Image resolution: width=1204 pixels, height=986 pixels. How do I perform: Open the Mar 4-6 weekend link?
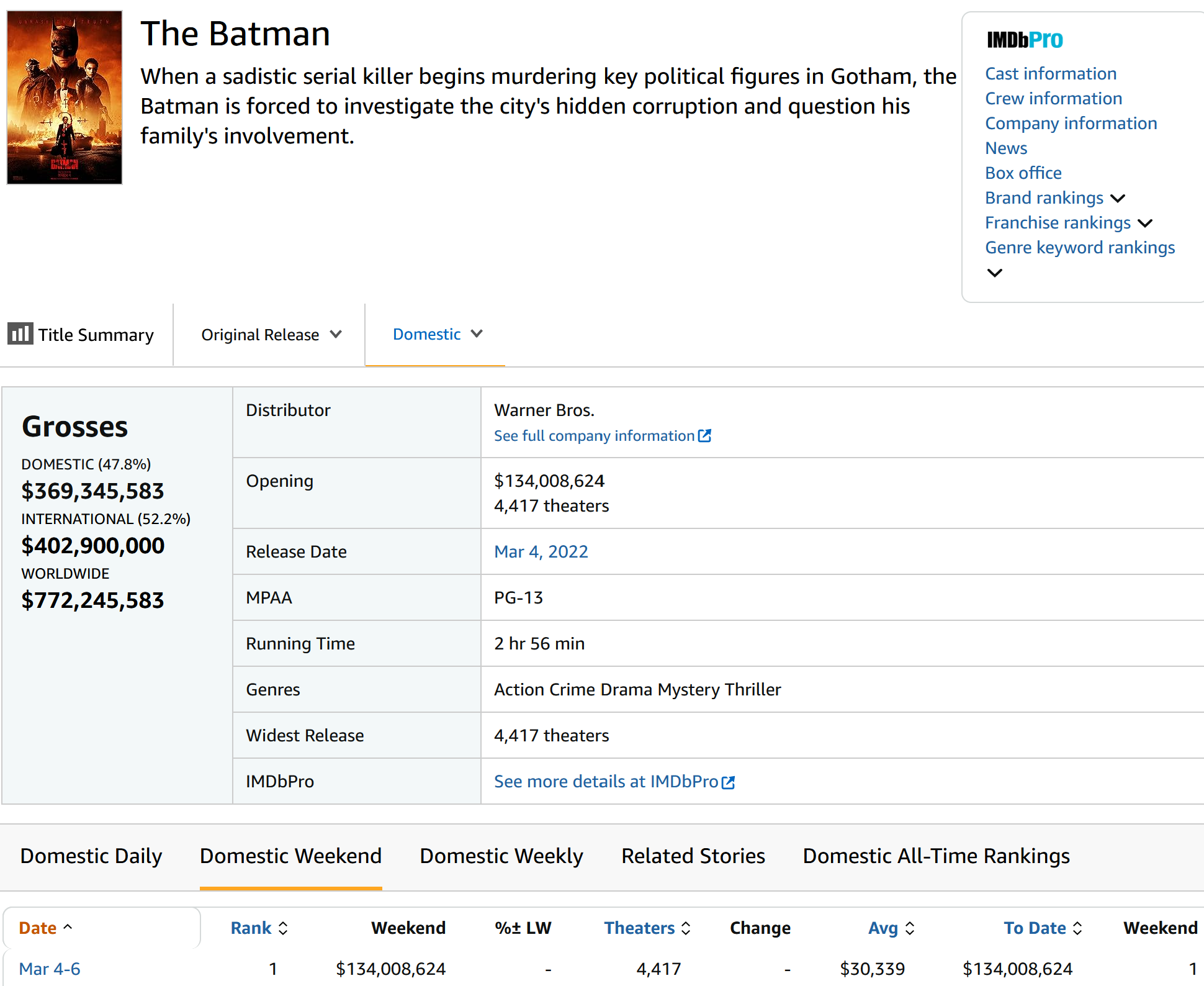click(50, 969)
